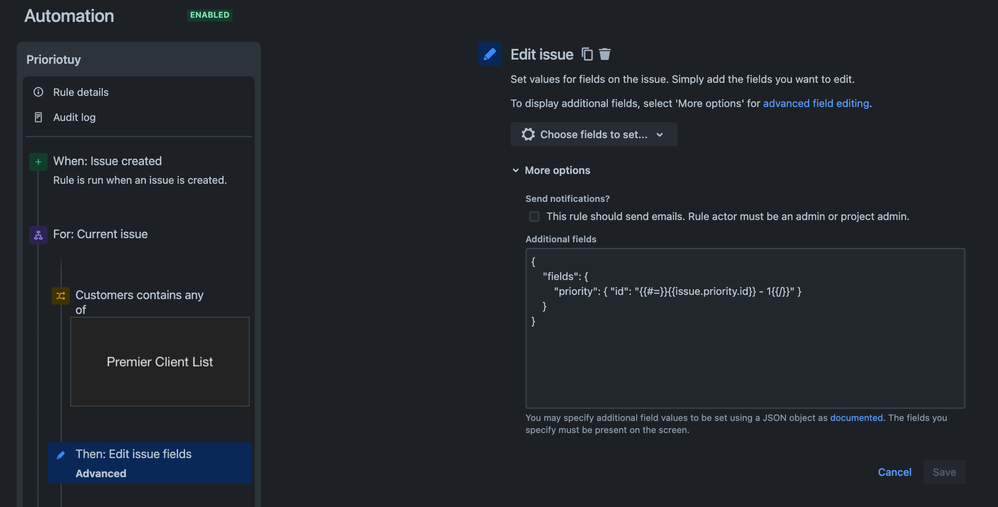Click the duplicate component copy icon
The image size is (998, 507).
(x=587, y=54)
